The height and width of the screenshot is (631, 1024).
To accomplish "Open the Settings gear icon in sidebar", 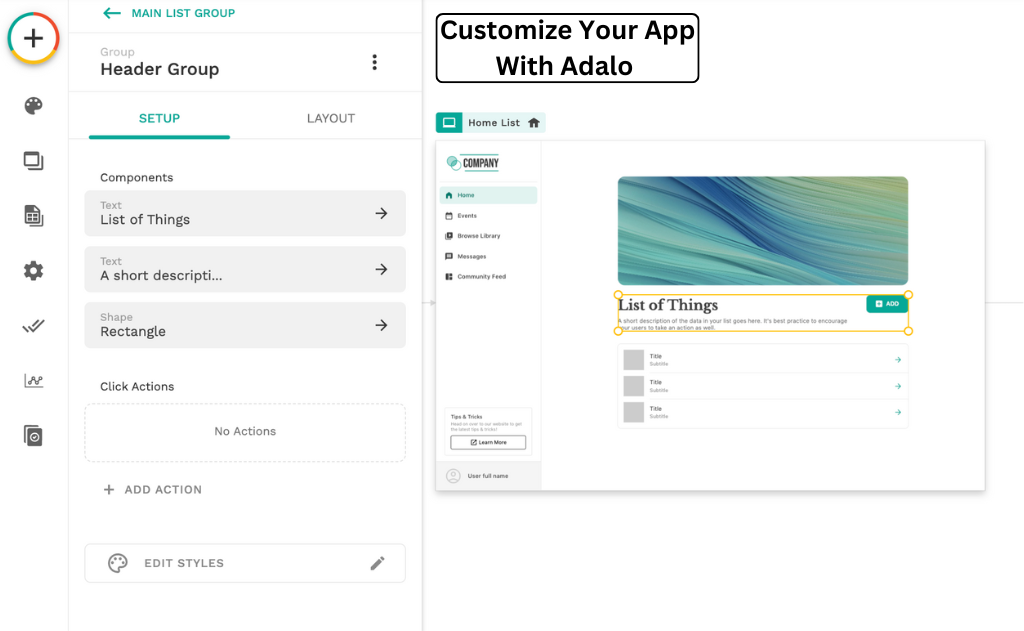I will (x=34, y=271).
